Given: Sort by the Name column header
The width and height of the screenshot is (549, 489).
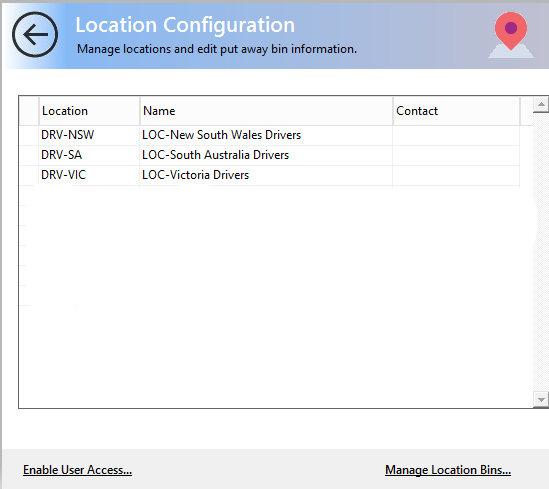Looking at the screenshot, I should tap(266, 111).
